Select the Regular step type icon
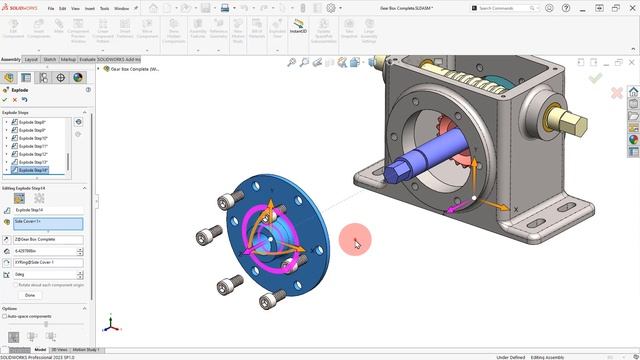The height and width of the screenshot is (360, 640). point(19,198)
